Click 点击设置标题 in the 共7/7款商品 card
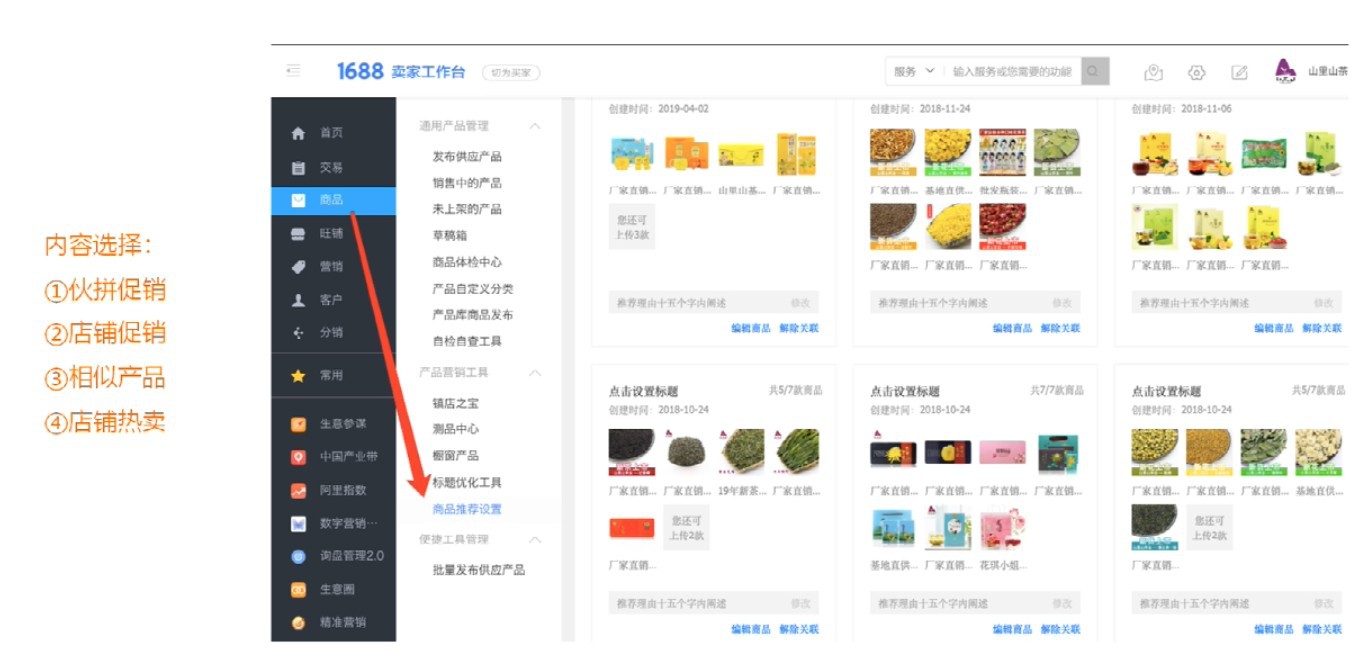This screenshot has height=658, width=1368. pyautogui.click(x=905, y=392)
